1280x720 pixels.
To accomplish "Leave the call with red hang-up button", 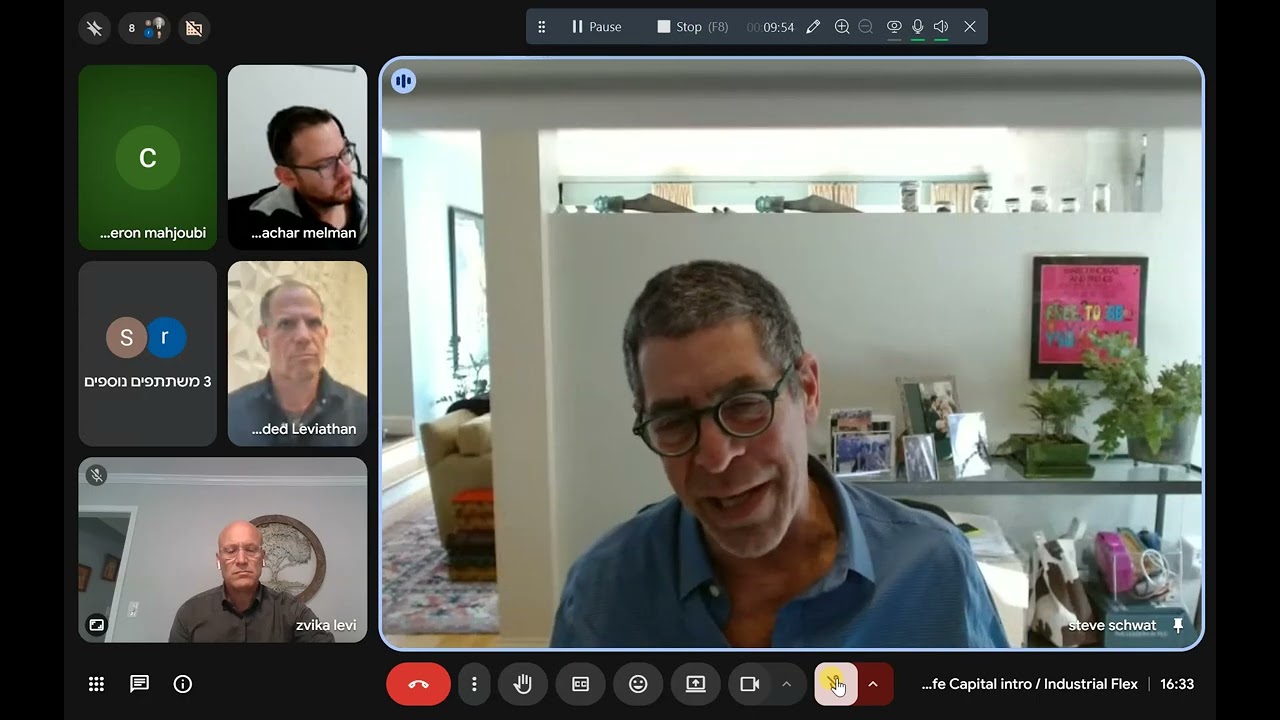I will coord(418,684).
